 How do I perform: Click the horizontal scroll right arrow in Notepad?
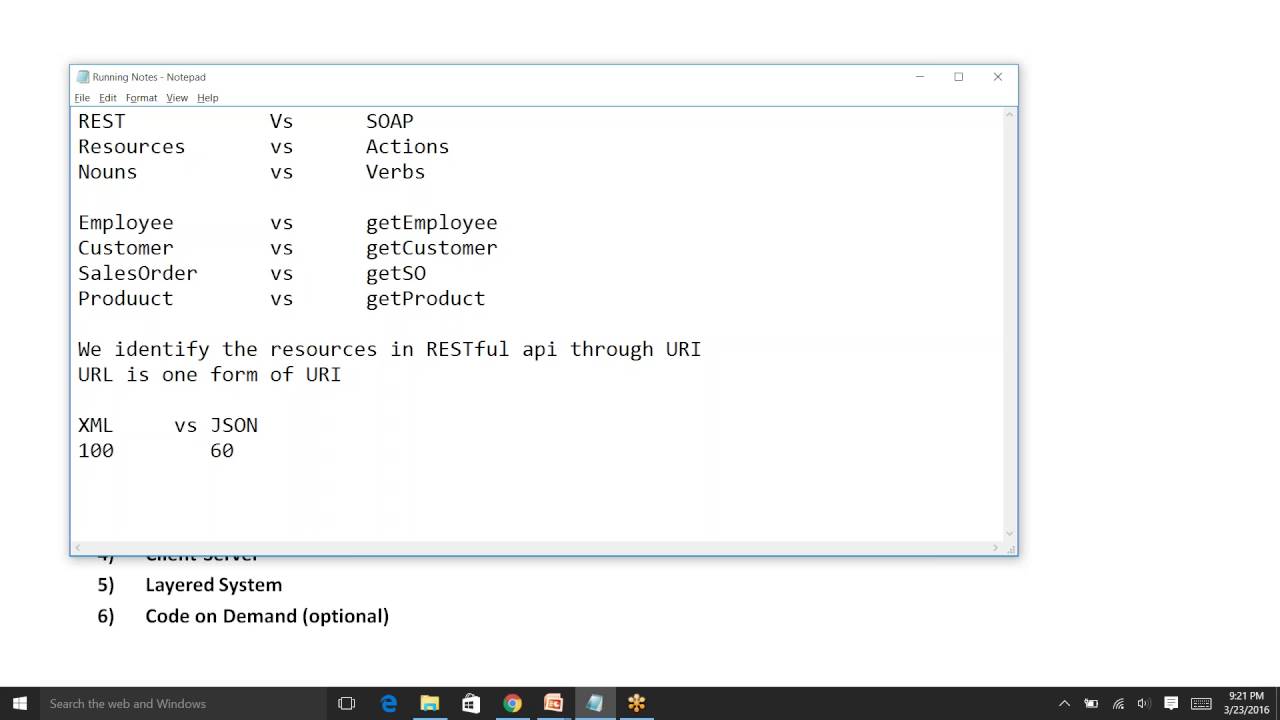point(994,548)
